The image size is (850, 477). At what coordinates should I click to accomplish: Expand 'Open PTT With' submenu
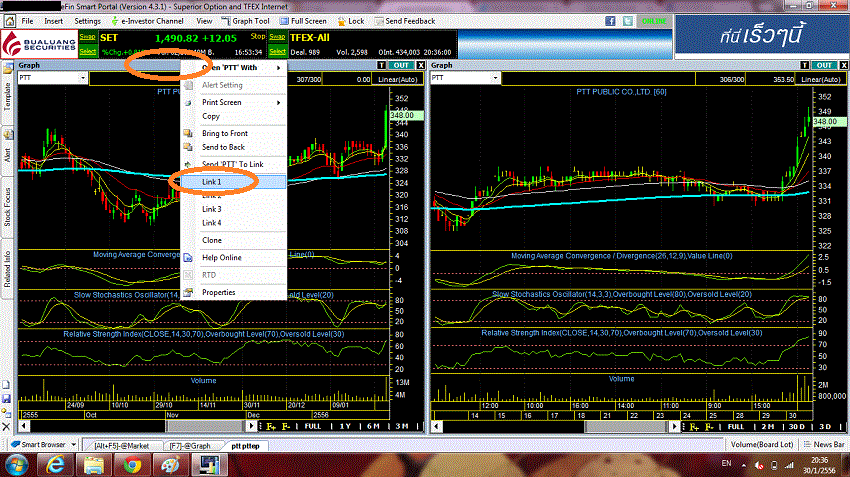(x=234, y=68)
